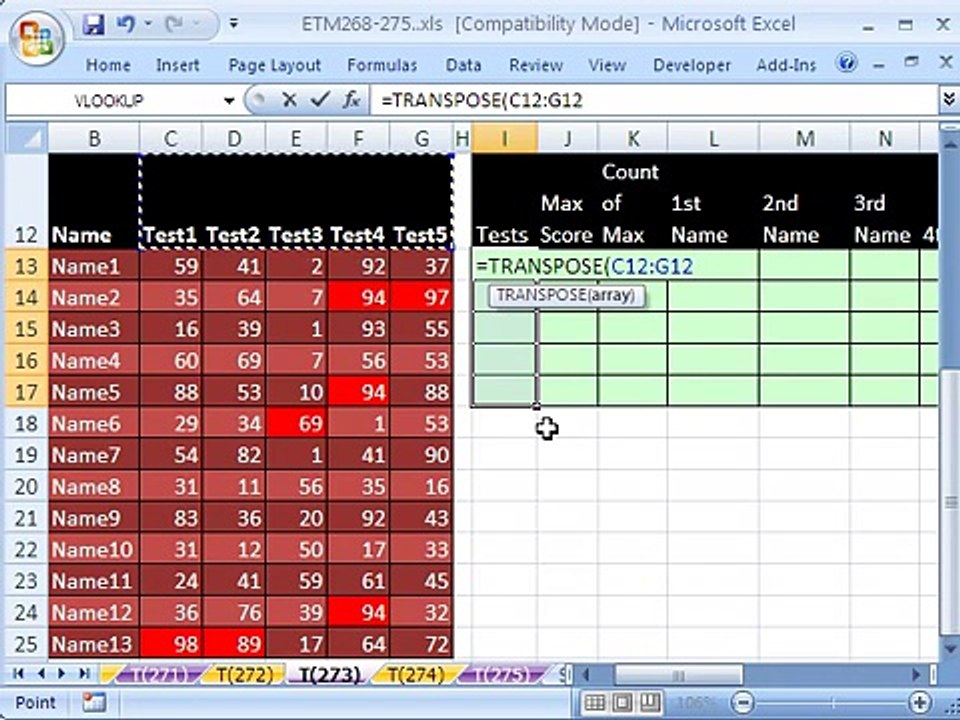Open the undo history dropdown arrow

click(148, 24)
